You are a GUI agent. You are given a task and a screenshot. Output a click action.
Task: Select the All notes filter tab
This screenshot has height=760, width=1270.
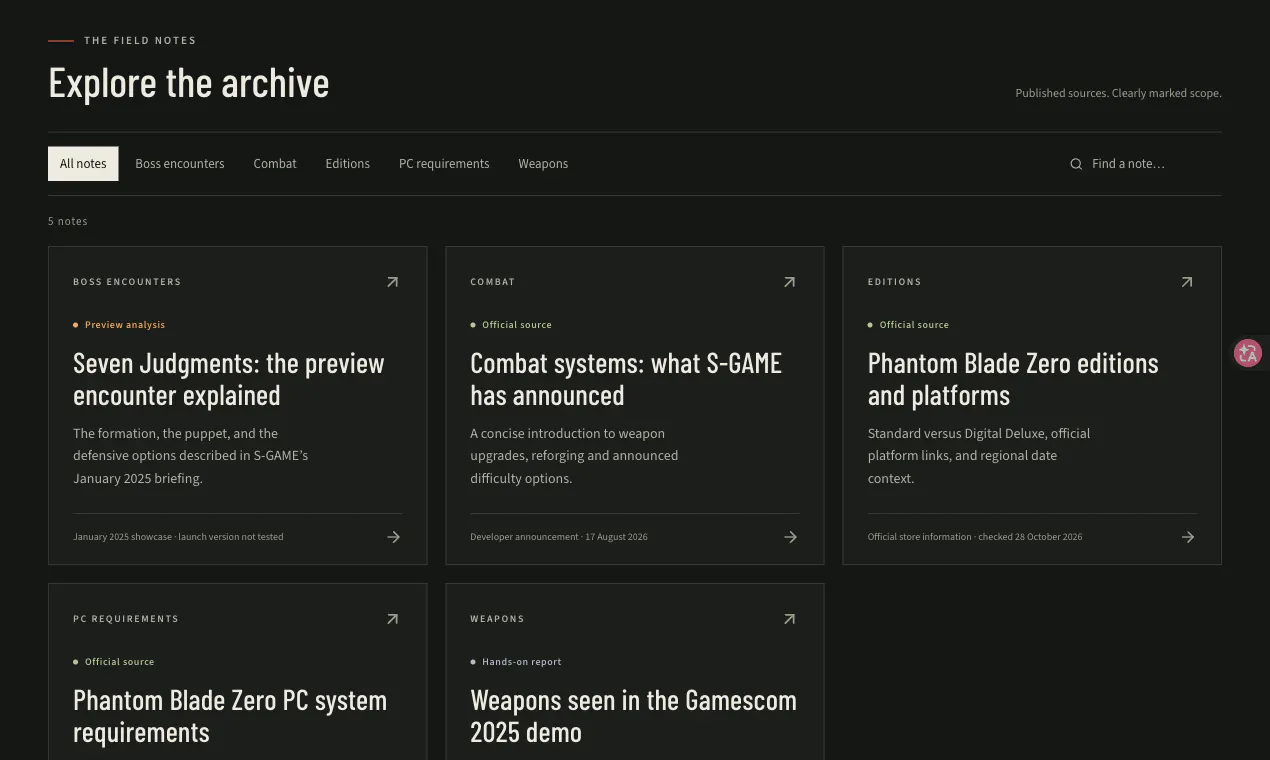[x=83, y=164]
